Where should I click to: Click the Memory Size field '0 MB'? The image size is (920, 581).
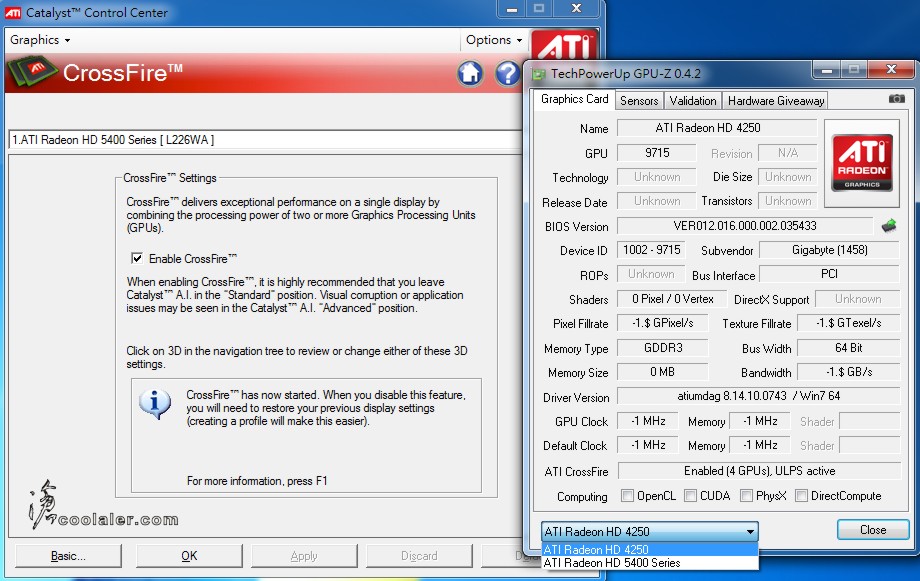(x=663, y=372)
